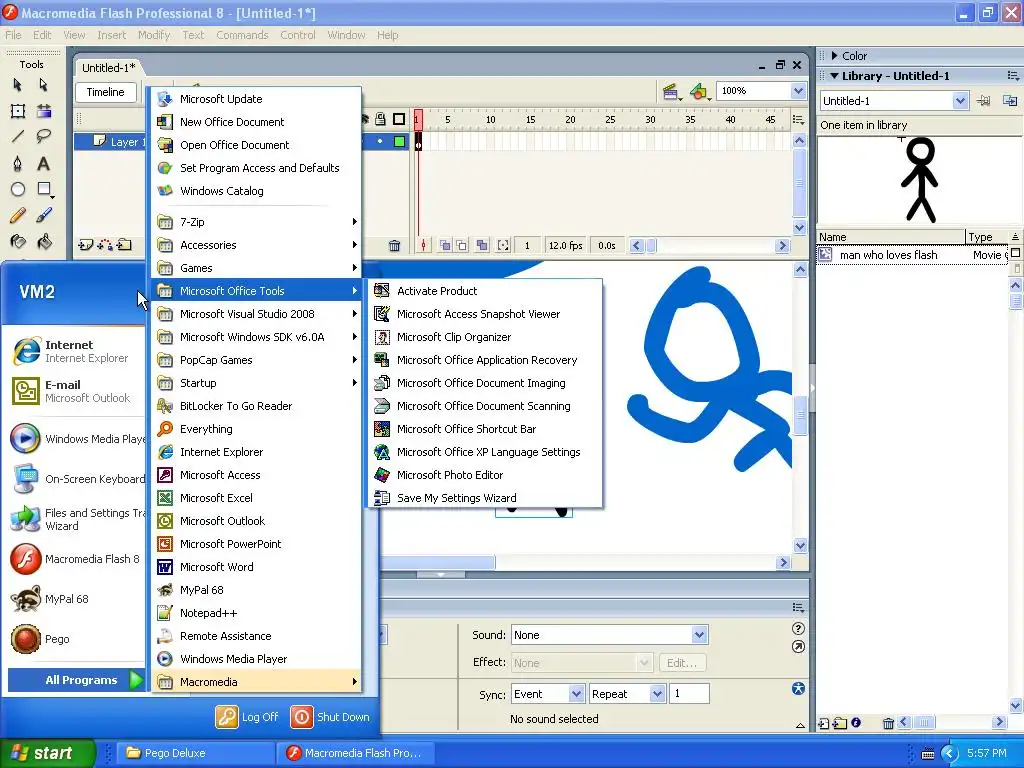Click the Edit Multiple Frames button
Image resolution: width=1024 pixels, height=768 pixels.
(x=482, y=246)
